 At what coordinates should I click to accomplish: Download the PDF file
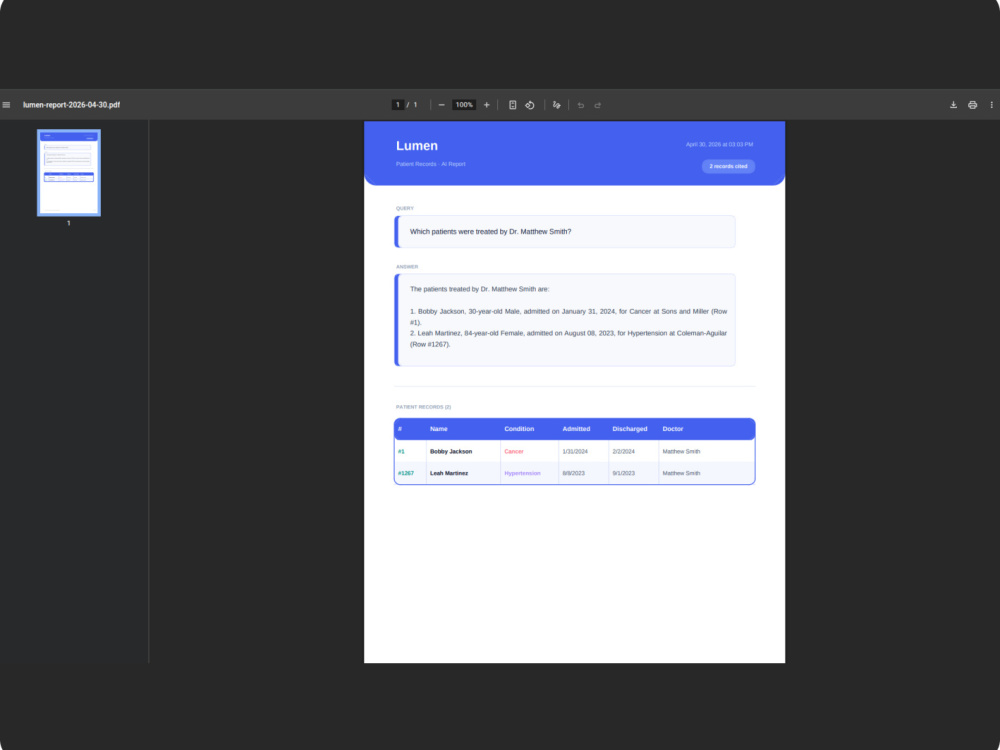coord(953,105)
